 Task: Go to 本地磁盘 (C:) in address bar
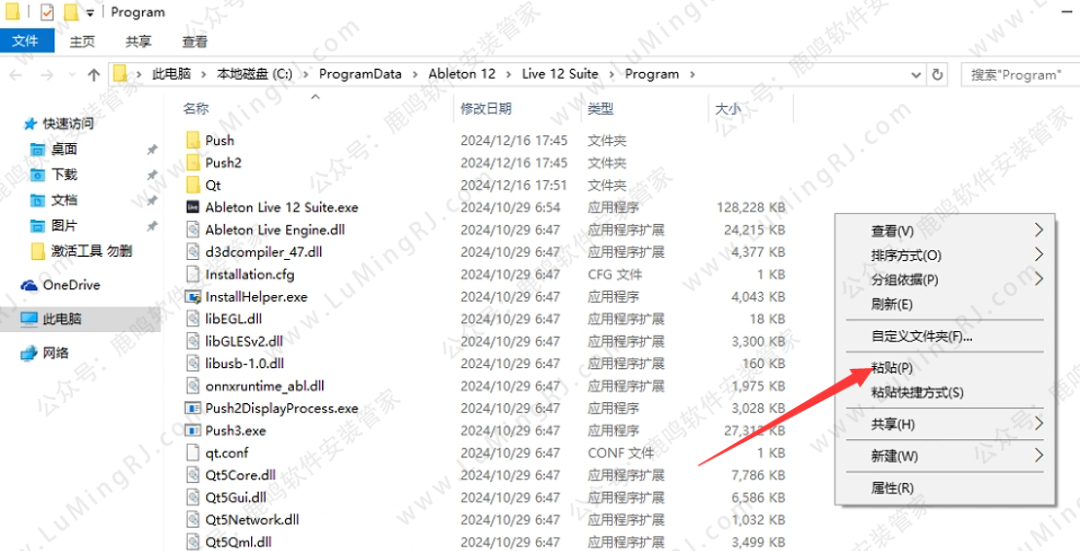click(255, 74)
